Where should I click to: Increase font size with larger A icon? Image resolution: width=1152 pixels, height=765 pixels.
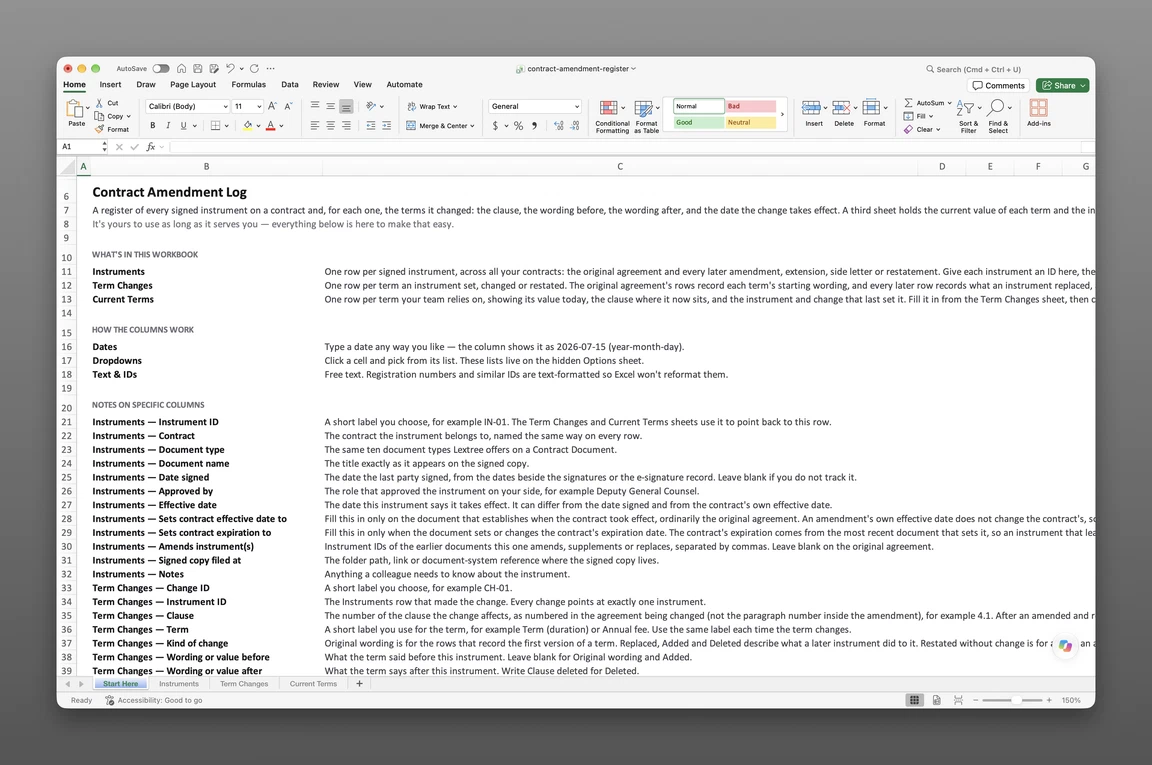[x=273, y=106]
